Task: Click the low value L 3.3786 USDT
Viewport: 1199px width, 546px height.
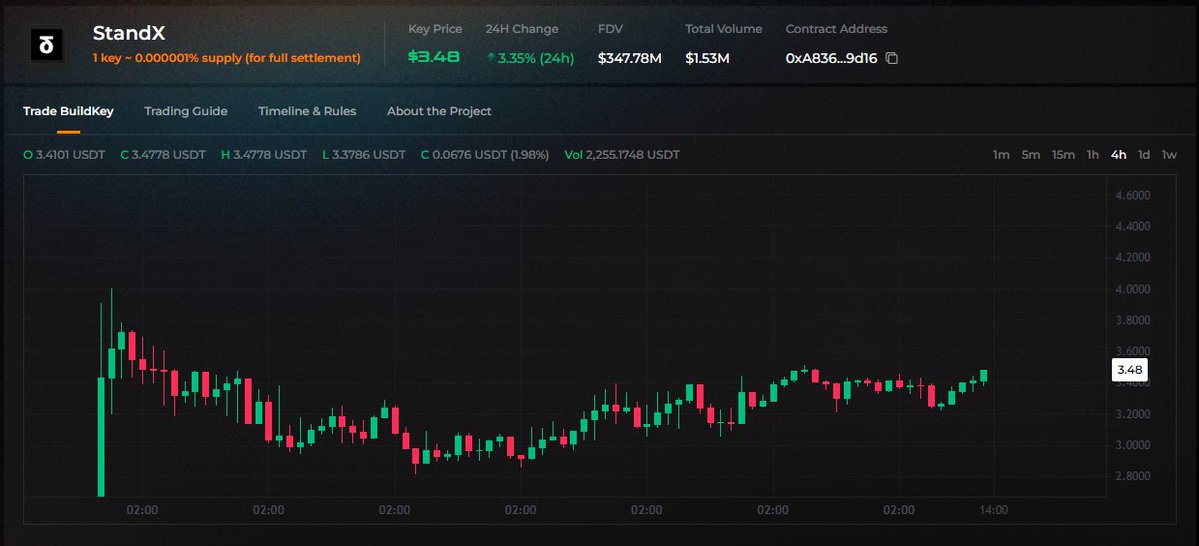Action: click(x=364, y=154)
